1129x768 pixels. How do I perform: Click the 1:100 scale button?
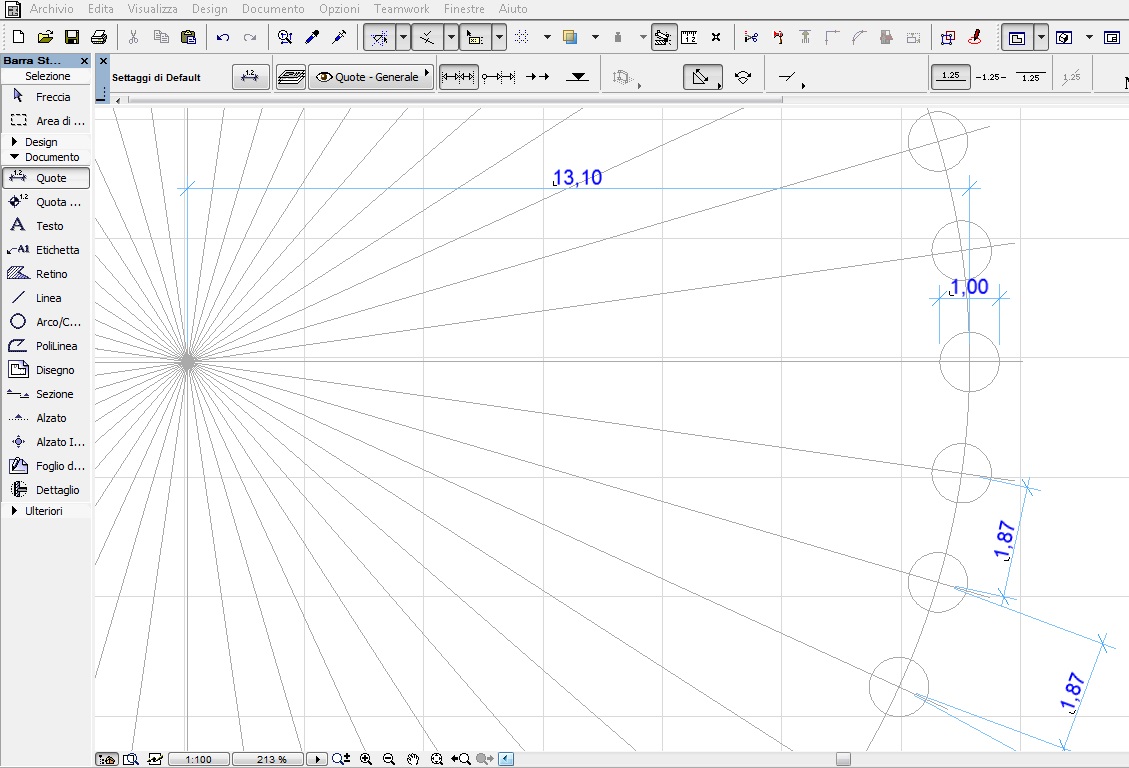(198, 759)
